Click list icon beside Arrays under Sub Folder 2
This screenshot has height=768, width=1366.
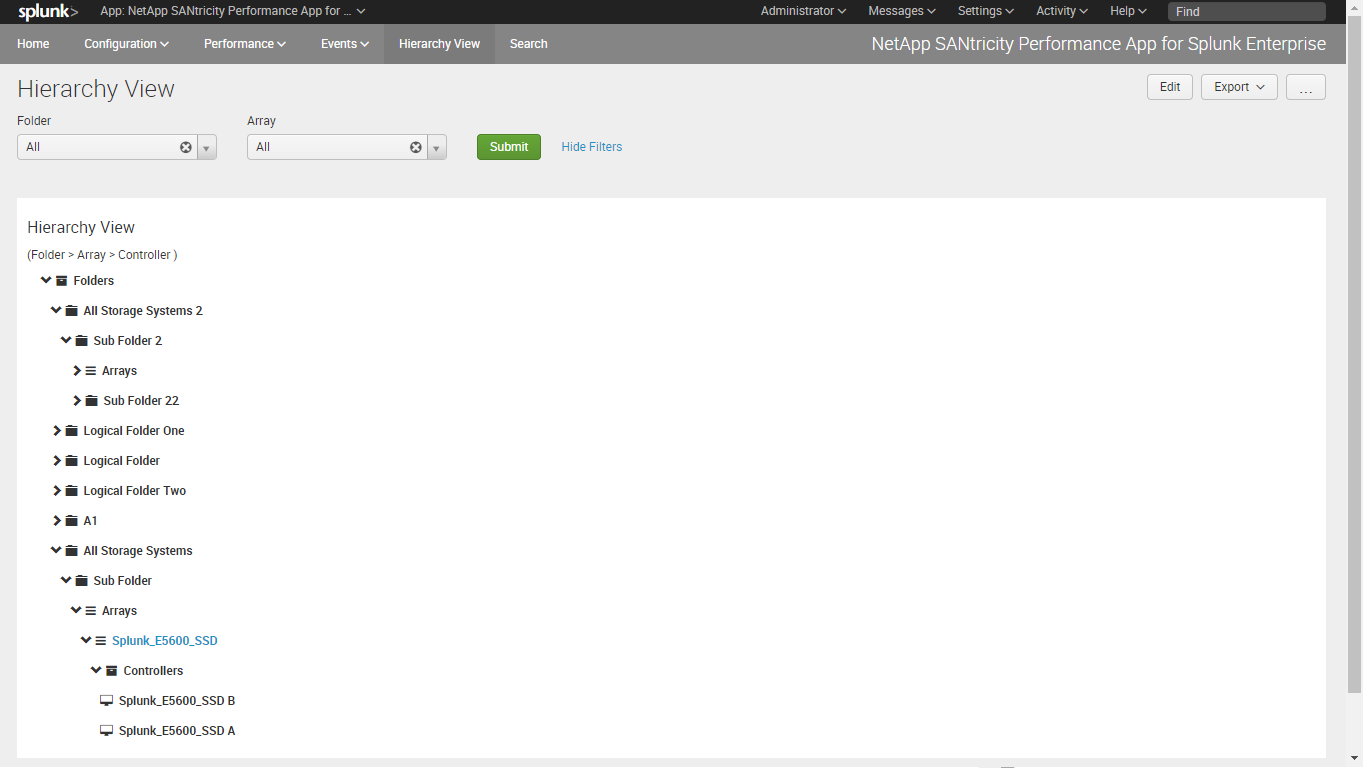91,371
